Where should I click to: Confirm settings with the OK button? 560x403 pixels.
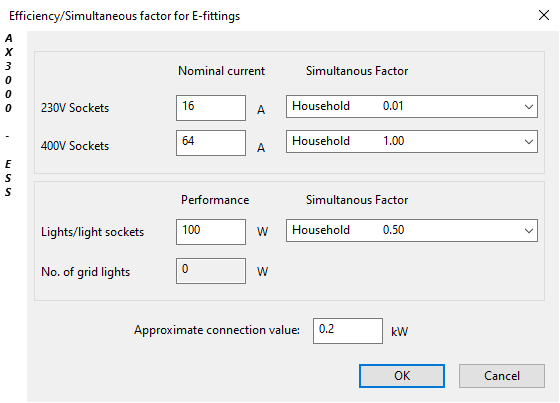[x=402, y=376]
